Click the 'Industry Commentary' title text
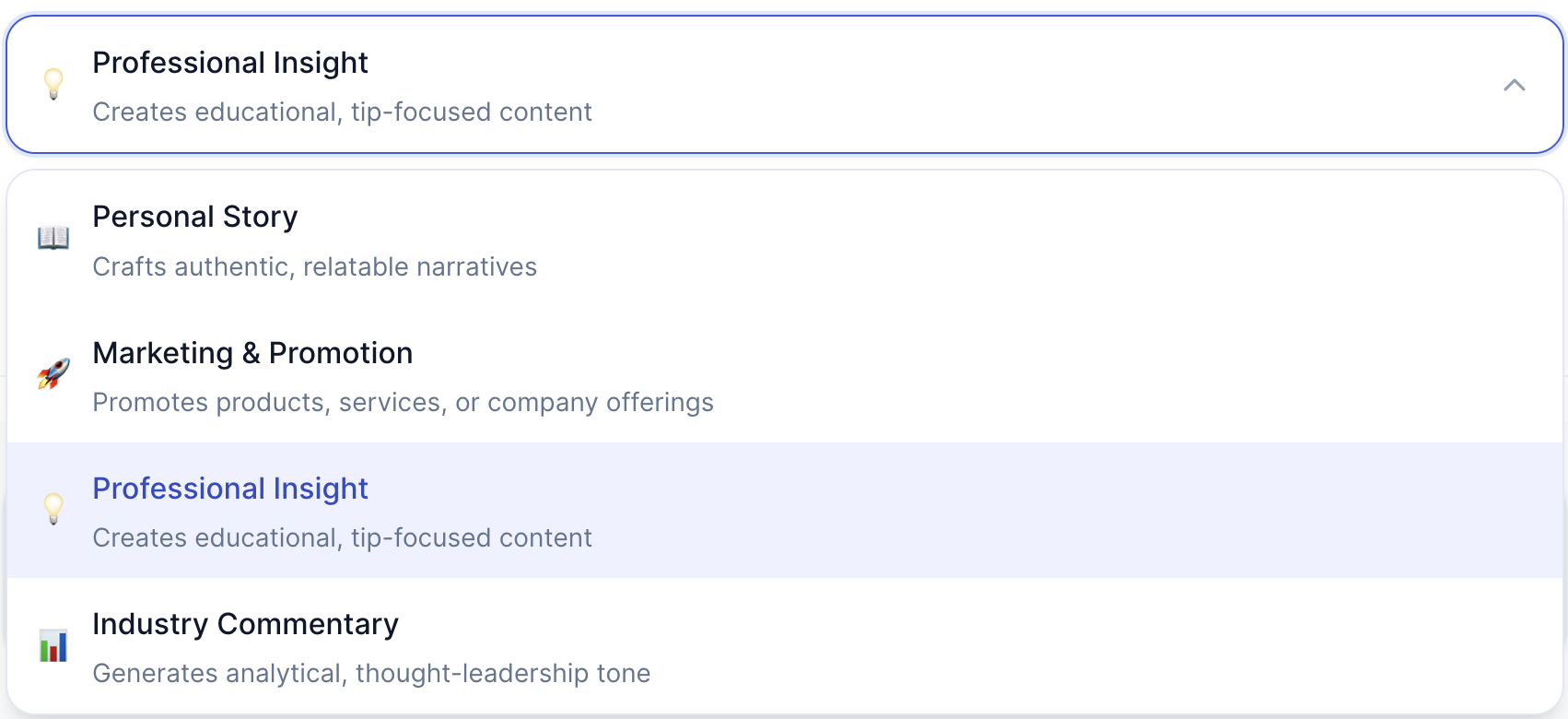The height and width of the screenshot is (719, 1568). [x=245, y=624]
